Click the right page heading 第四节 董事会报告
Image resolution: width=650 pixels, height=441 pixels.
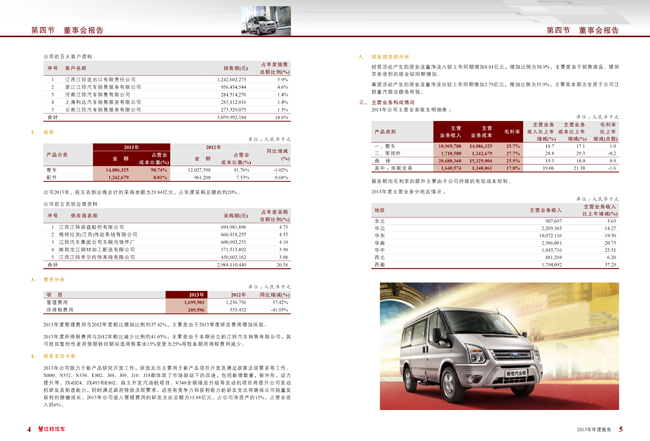tap(582, 30)
